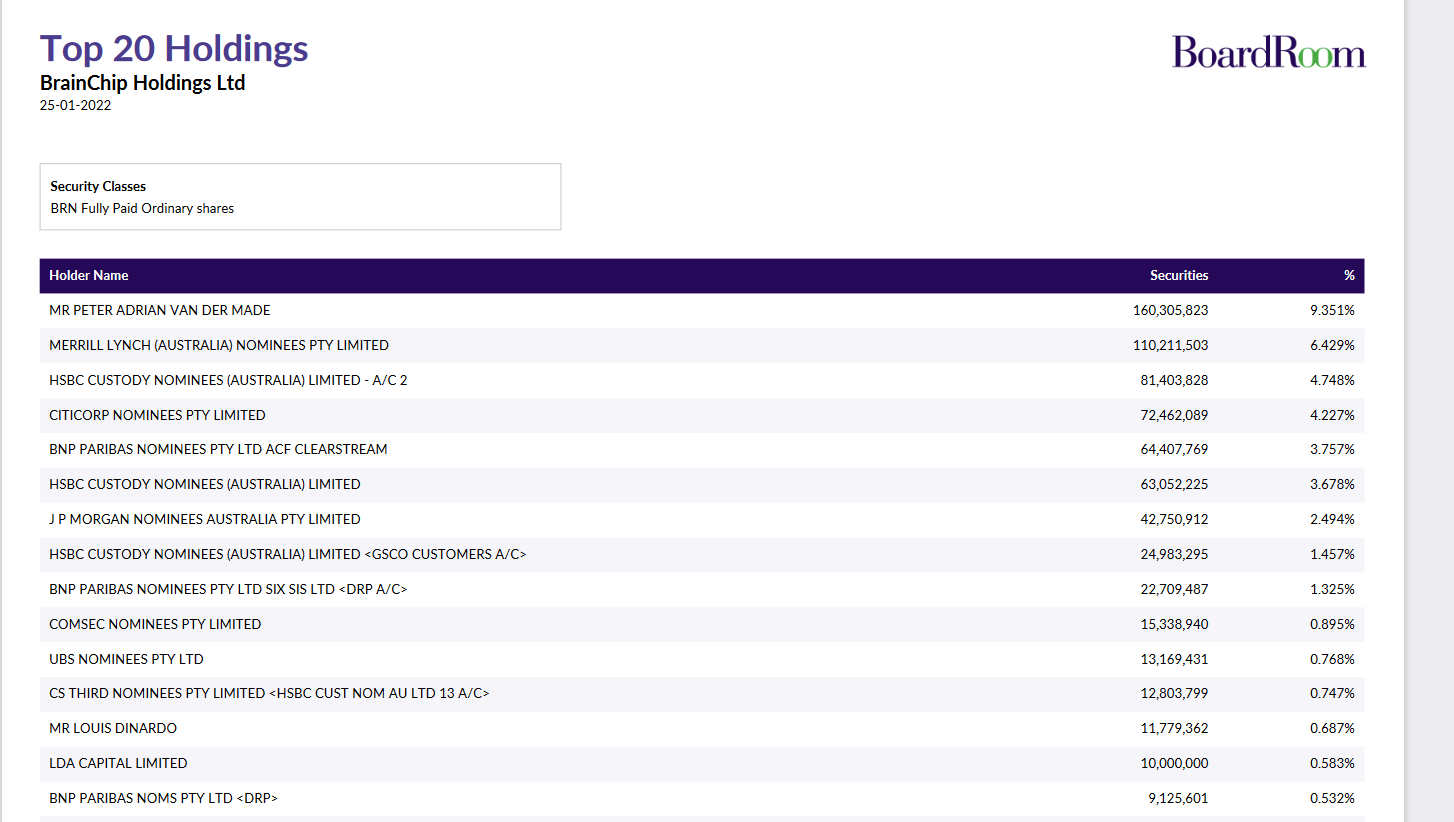Click percentage 0.583%
The width and height of the screenshot is (1454, 822).
1332,763
